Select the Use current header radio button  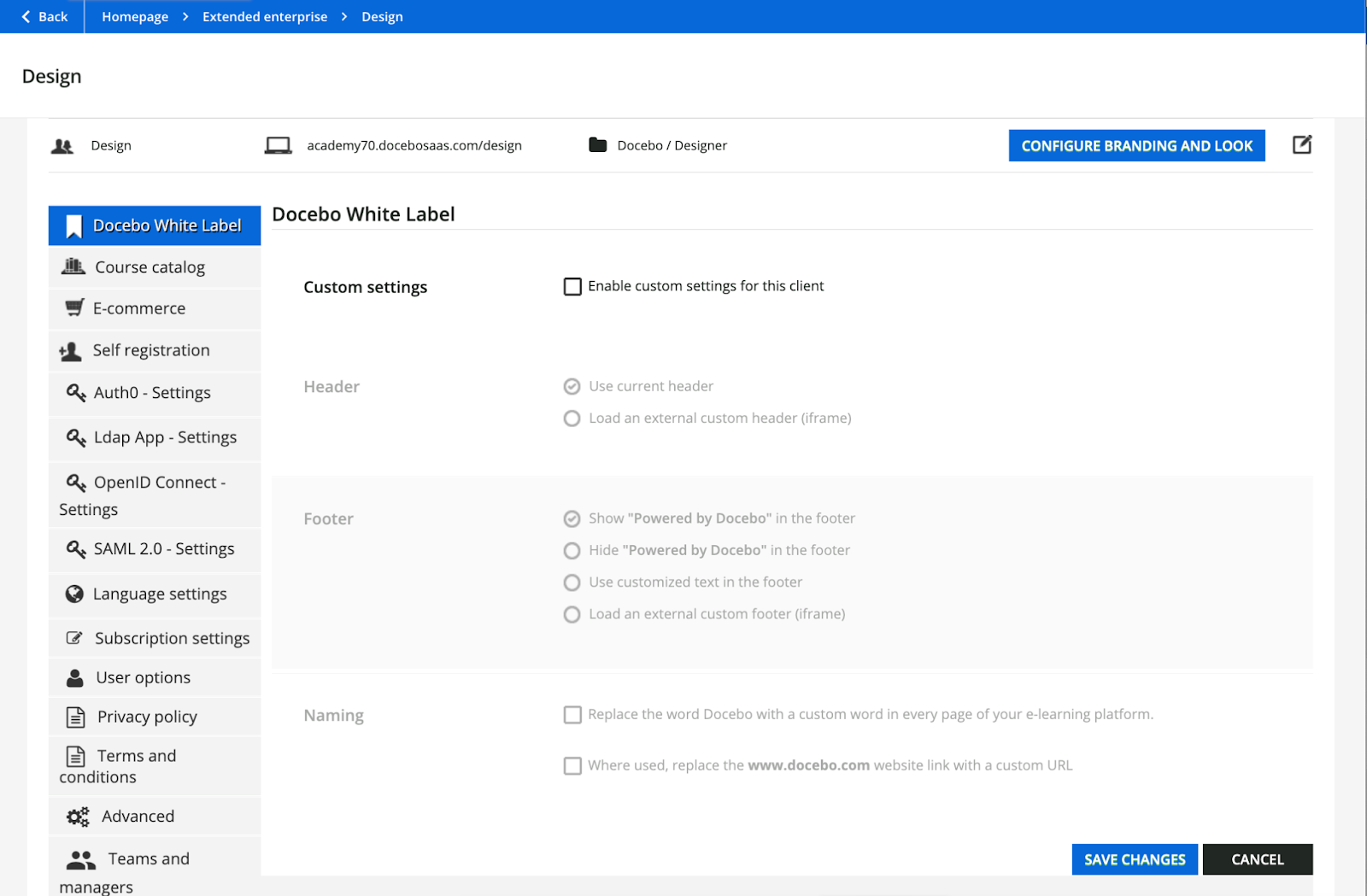point(572,386)
